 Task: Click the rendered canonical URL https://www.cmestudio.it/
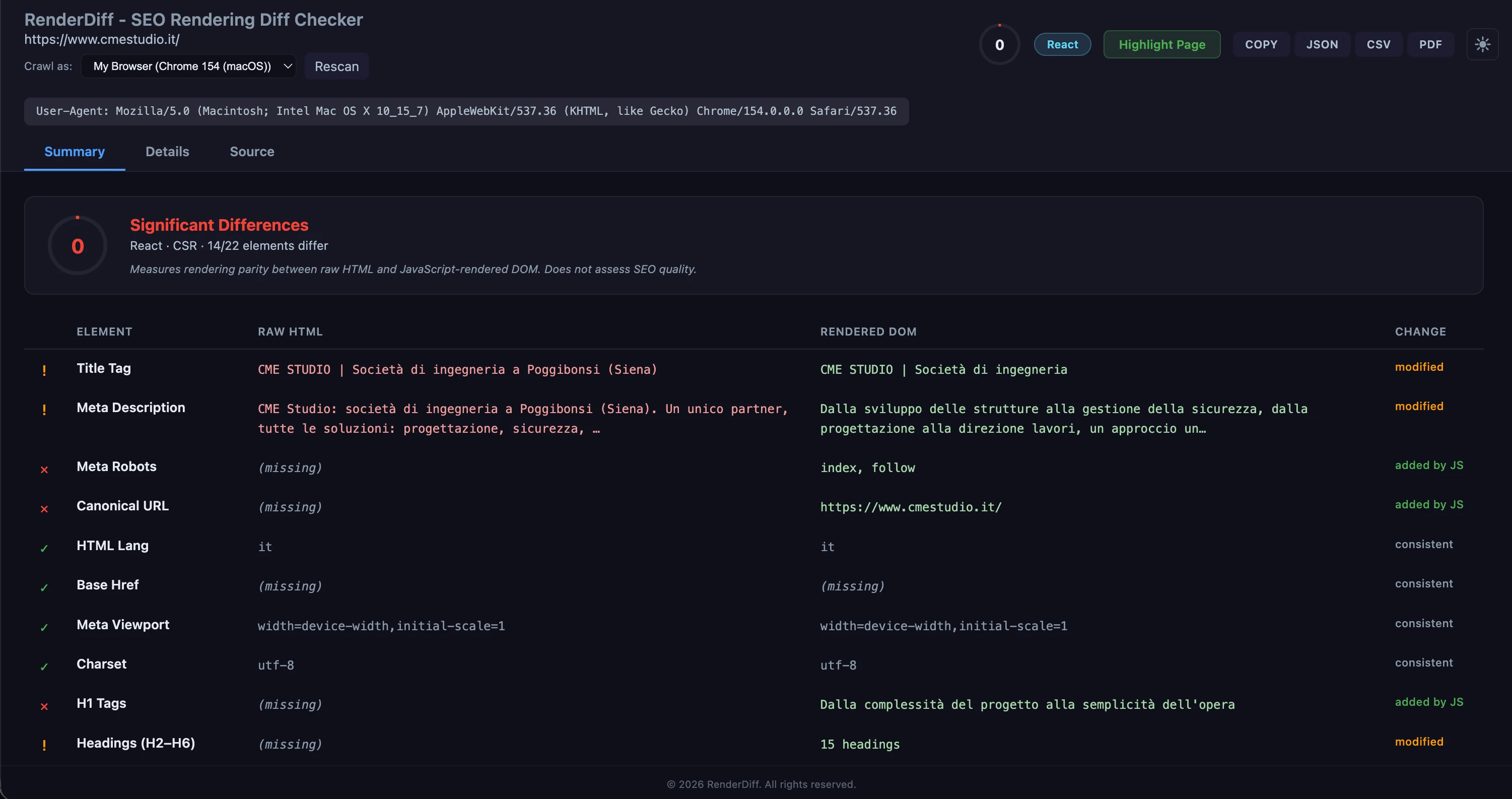pos(910,507)
